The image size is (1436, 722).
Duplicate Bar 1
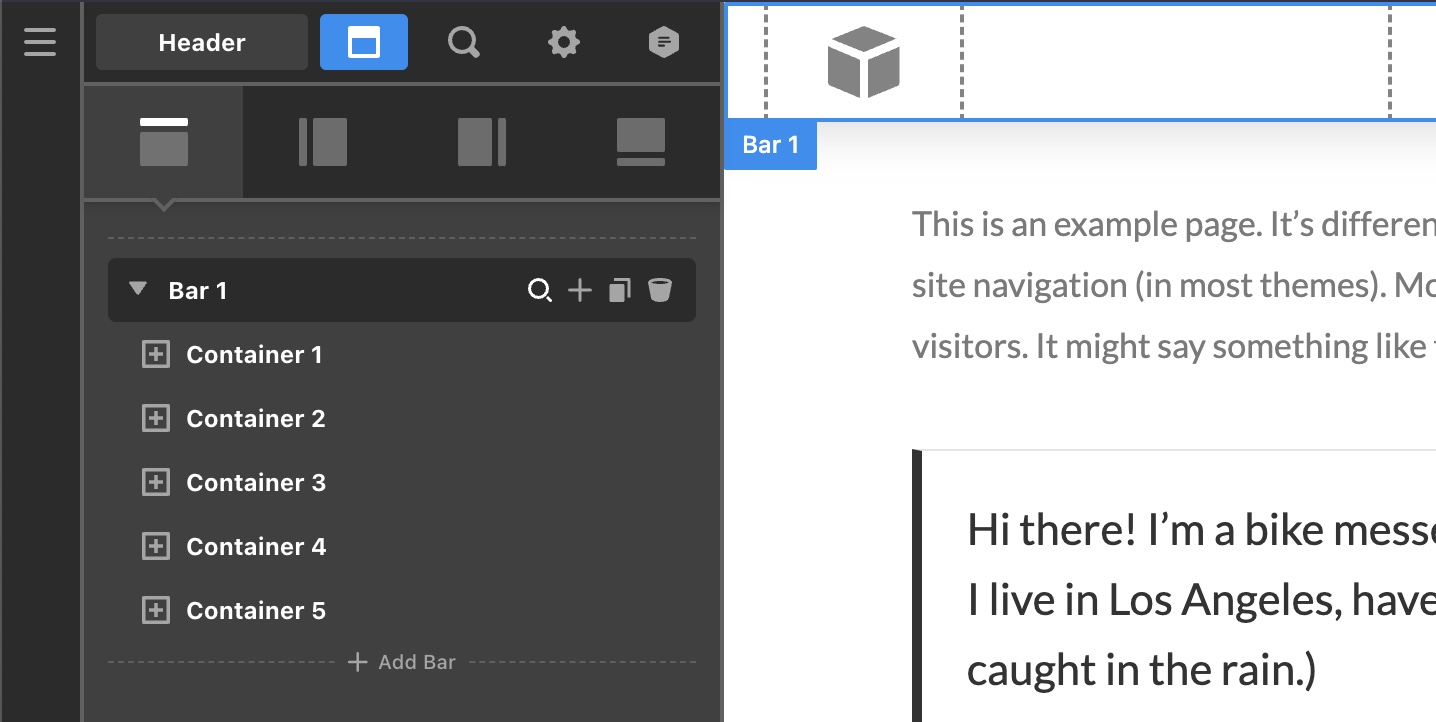[620, 291]
